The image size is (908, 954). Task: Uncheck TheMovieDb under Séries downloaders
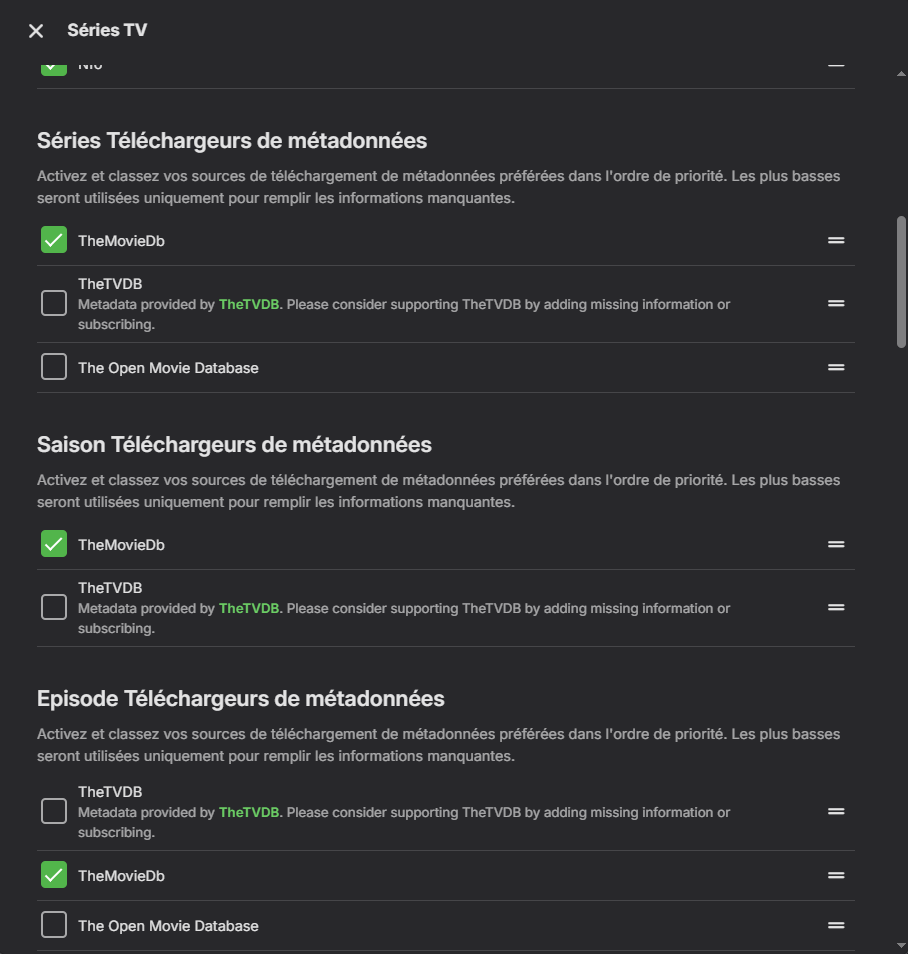click(54, 240)
